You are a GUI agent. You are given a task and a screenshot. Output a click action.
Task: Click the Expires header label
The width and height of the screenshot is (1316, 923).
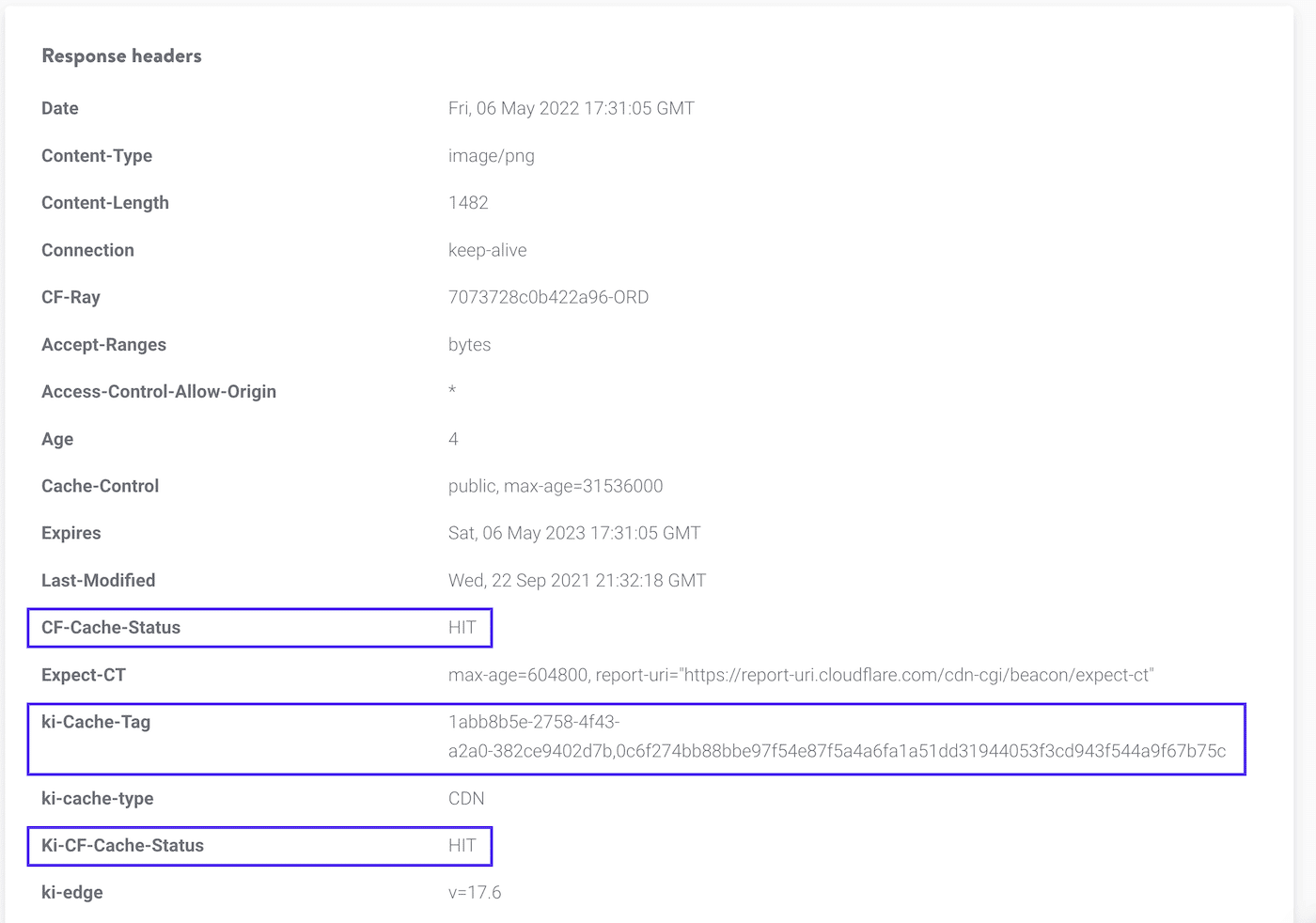tap(70, 533)
